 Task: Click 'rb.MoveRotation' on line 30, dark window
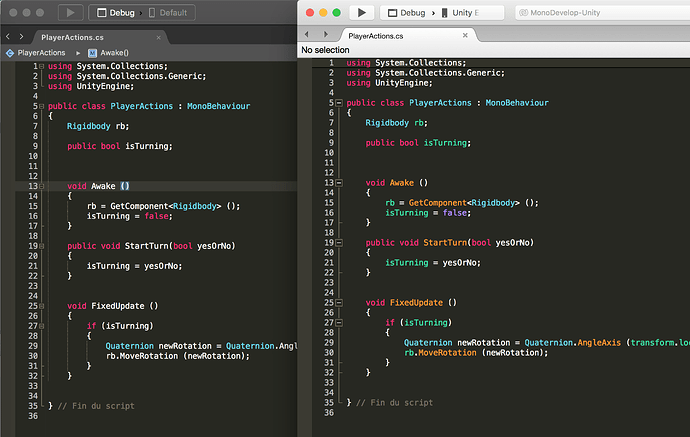coord(142,356)
